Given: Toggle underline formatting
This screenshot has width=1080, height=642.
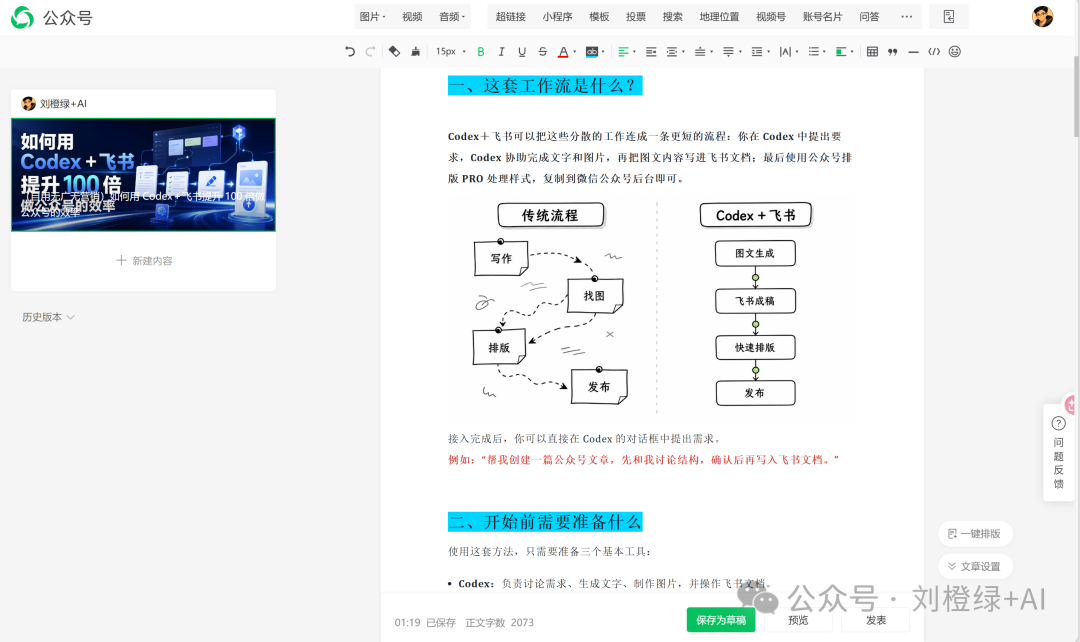Looking at the screenshot, I should click(x=522, y=52).
